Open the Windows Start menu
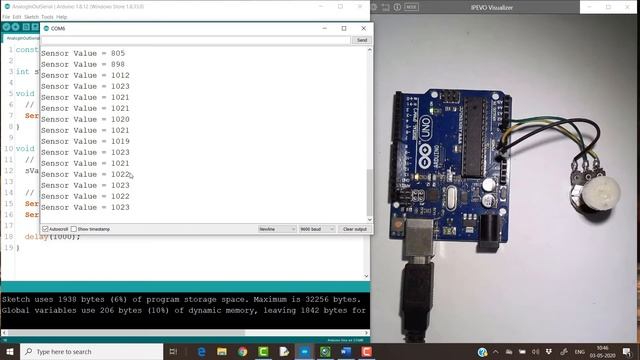 click(x=10, y=351)
